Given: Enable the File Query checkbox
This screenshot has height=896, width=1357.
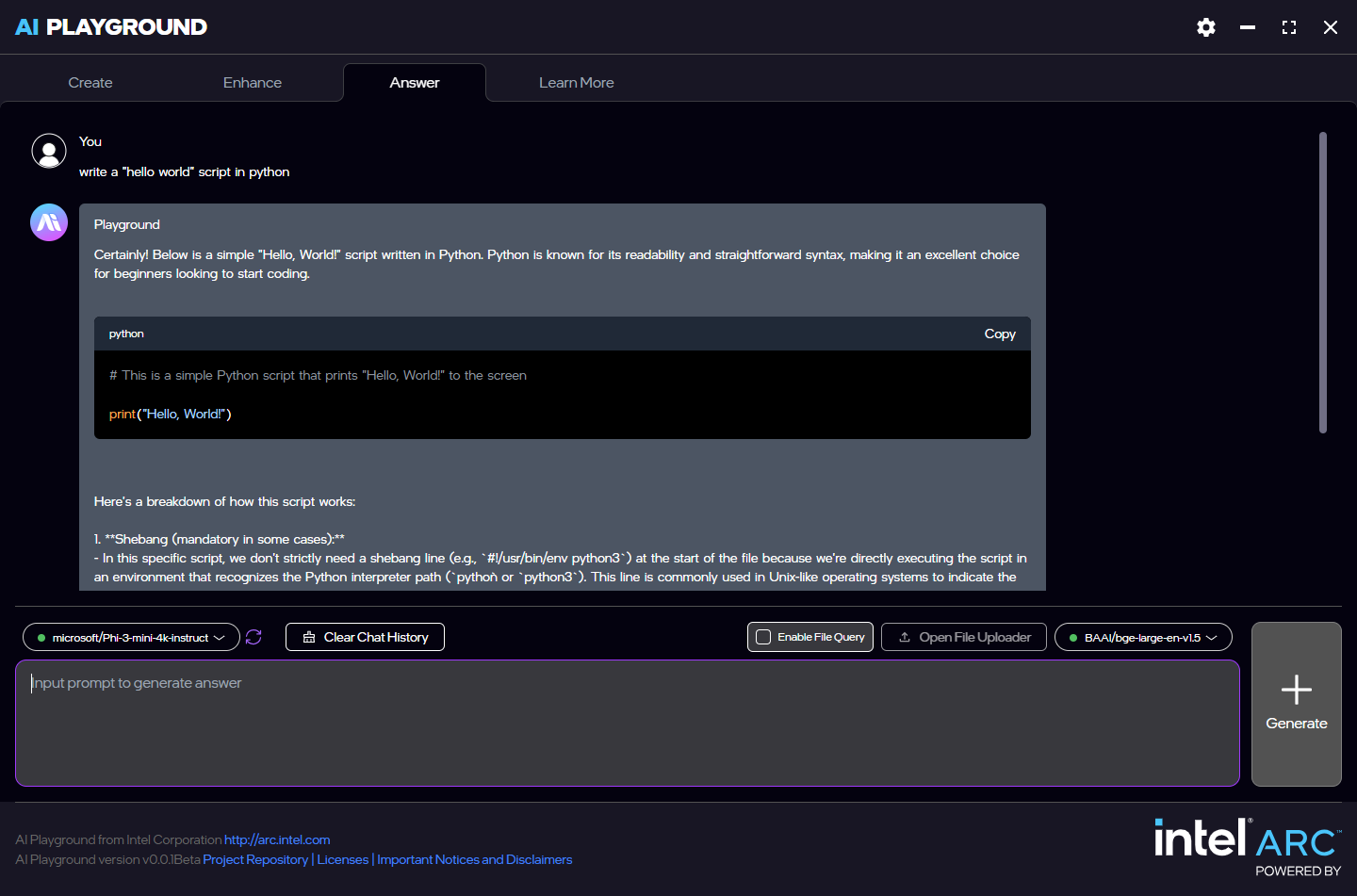Looking at the screenshot, I should coord(763,637).
